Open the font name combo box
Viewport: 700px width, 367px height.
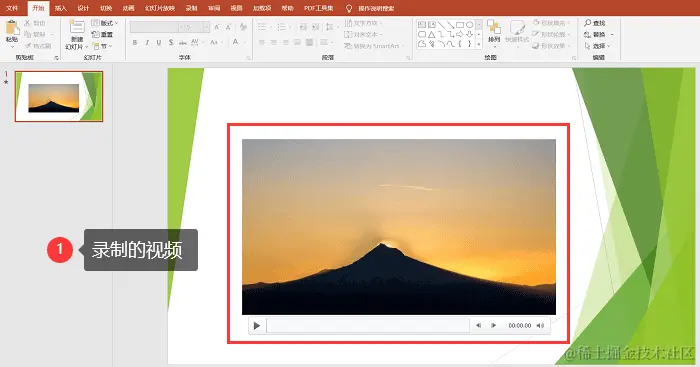[x=154, y=27]
